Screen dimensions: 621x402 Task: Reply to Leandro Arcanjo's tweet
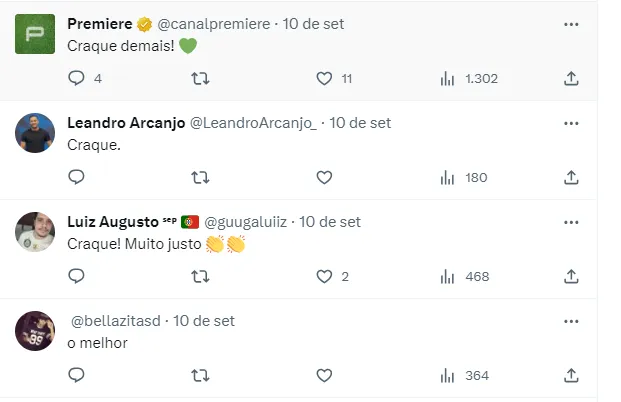(77, 177)
